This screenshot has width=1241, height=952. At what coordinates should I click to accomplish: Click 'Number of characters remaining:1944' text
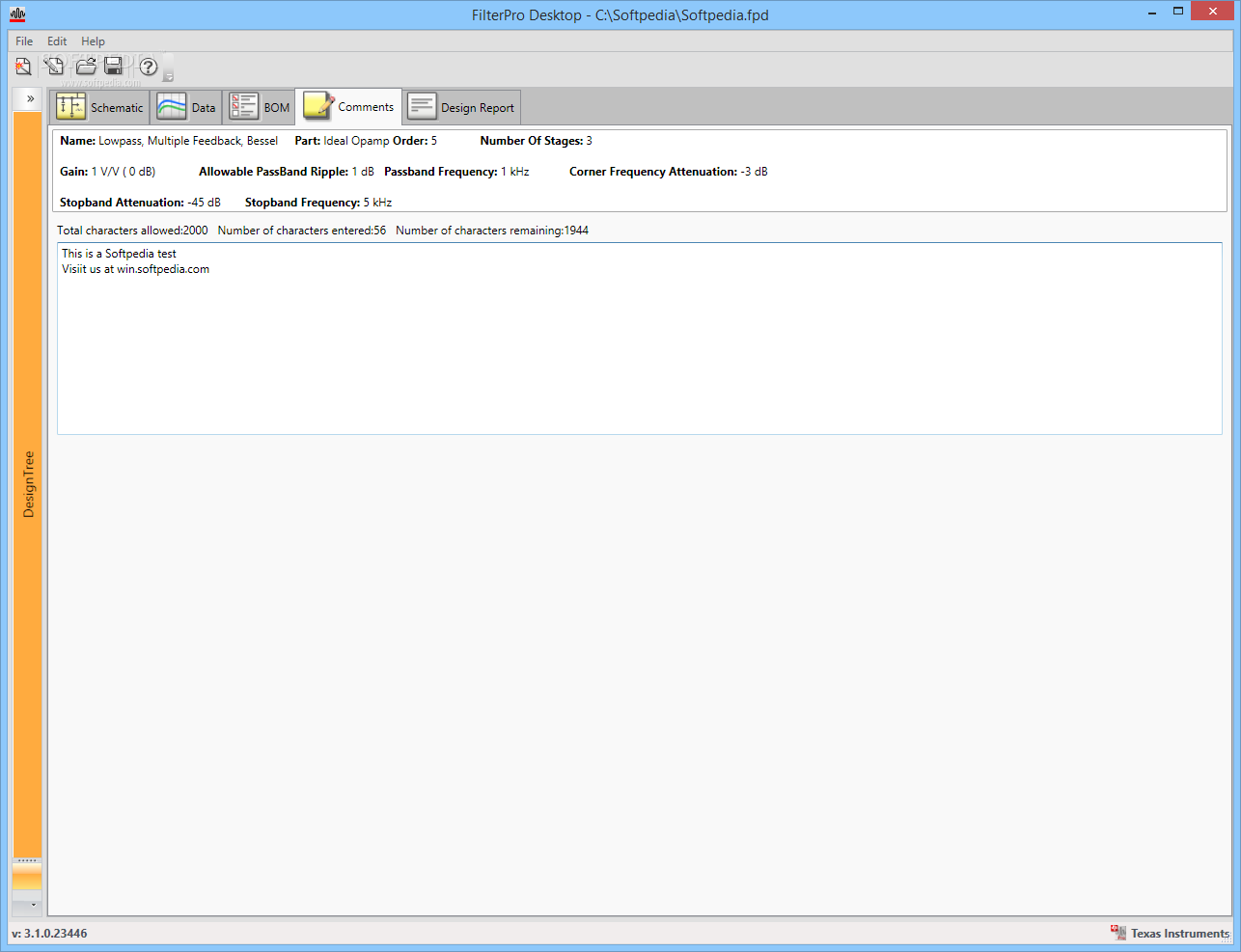pyautogui.click(x=492, y=231)
